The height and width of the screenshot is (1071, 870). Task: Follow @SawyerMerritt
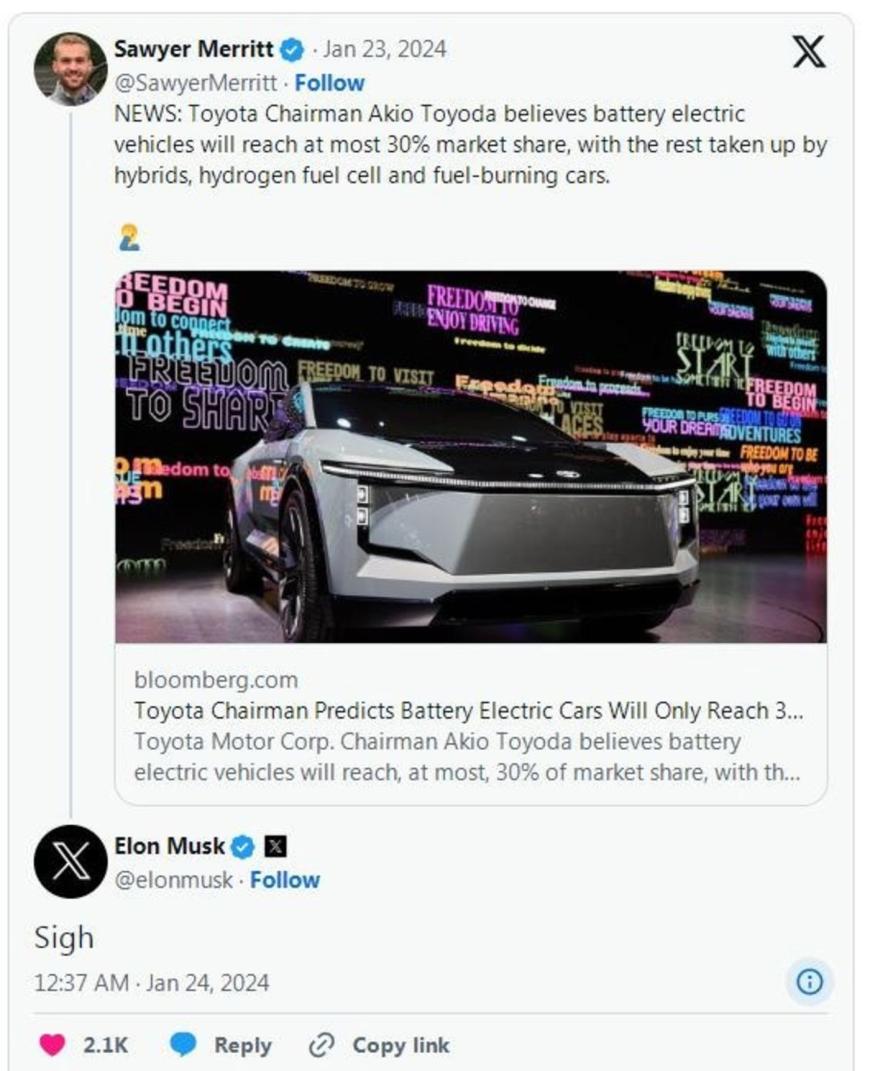pos(329,82)
